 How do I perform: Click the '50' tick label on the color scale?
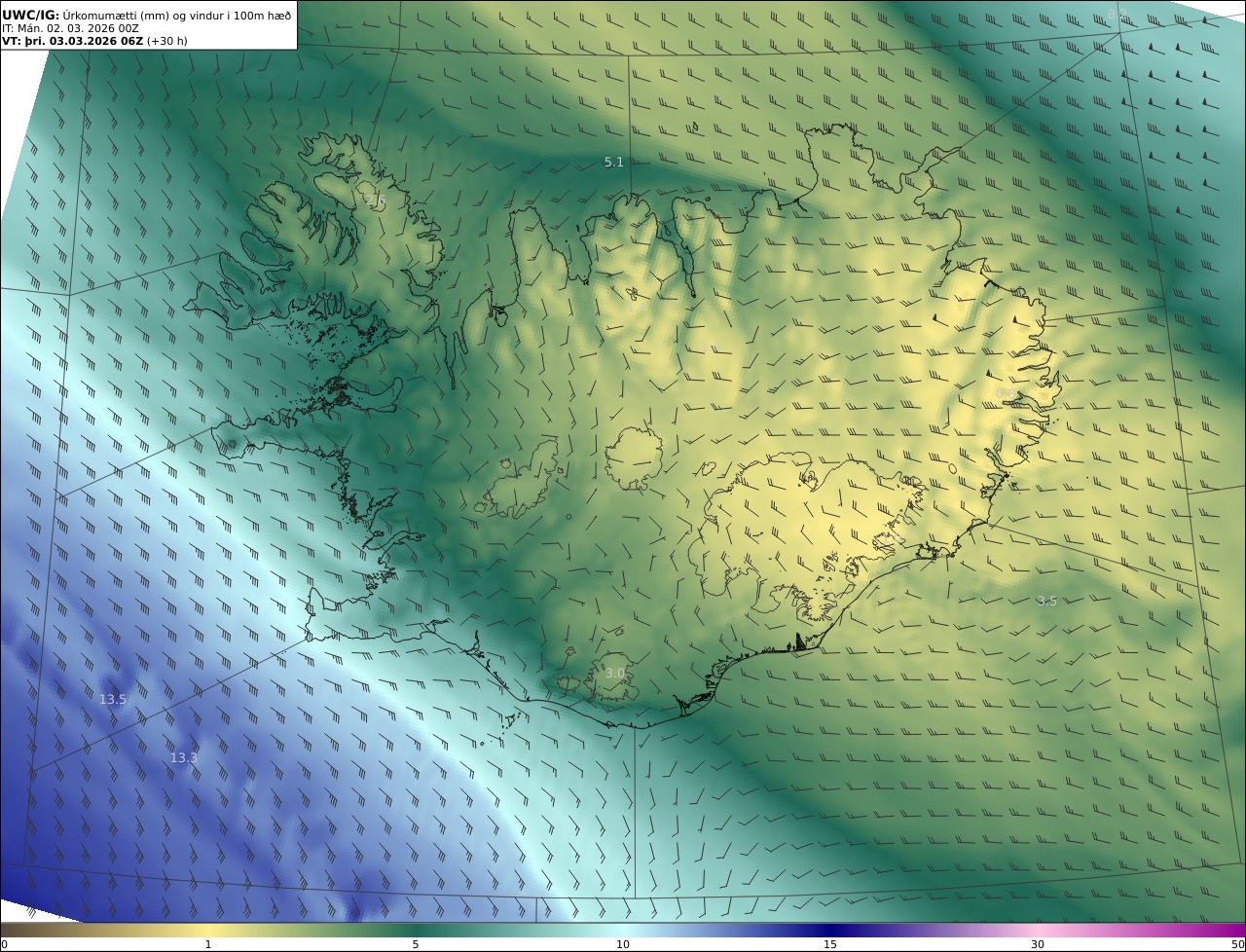pyautogui.click(x=1237, y=944)
